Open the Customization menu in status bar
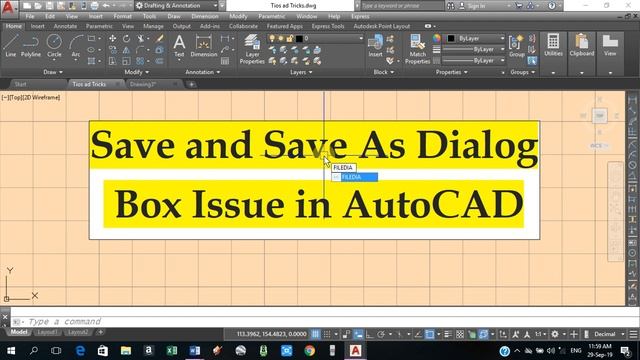 pyautogui.click(x=633, y=334)
